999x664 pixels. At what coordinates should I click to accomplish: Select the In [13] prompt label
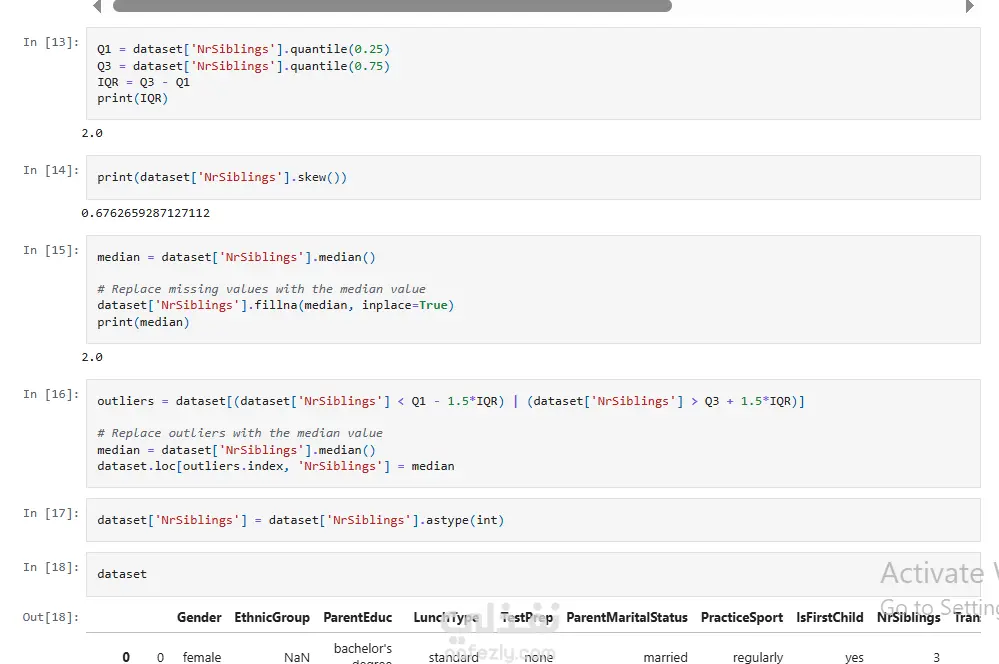tap(51, 42)
